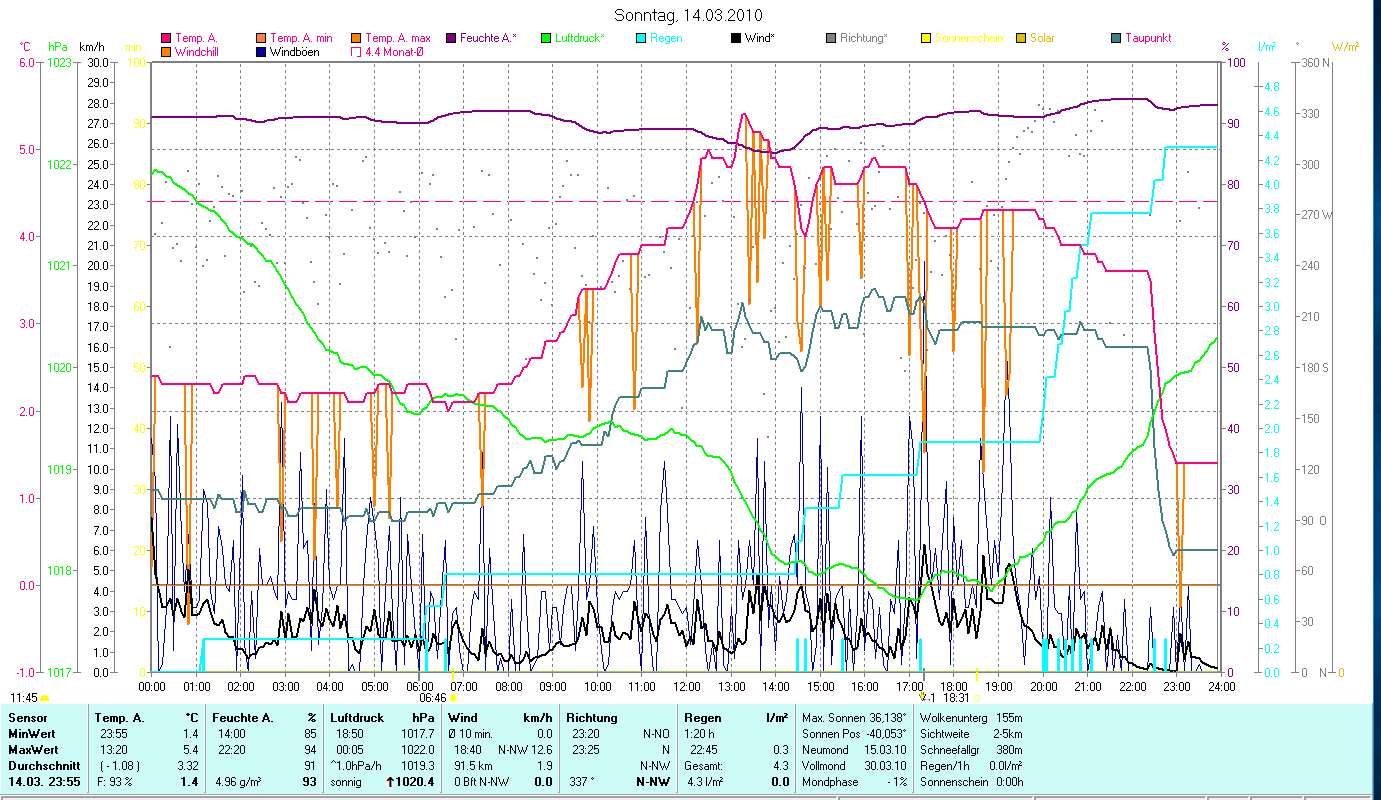Click the Taupunkt legend color square
This screenshot has width=1381, height=800.
coord(1115,38)
